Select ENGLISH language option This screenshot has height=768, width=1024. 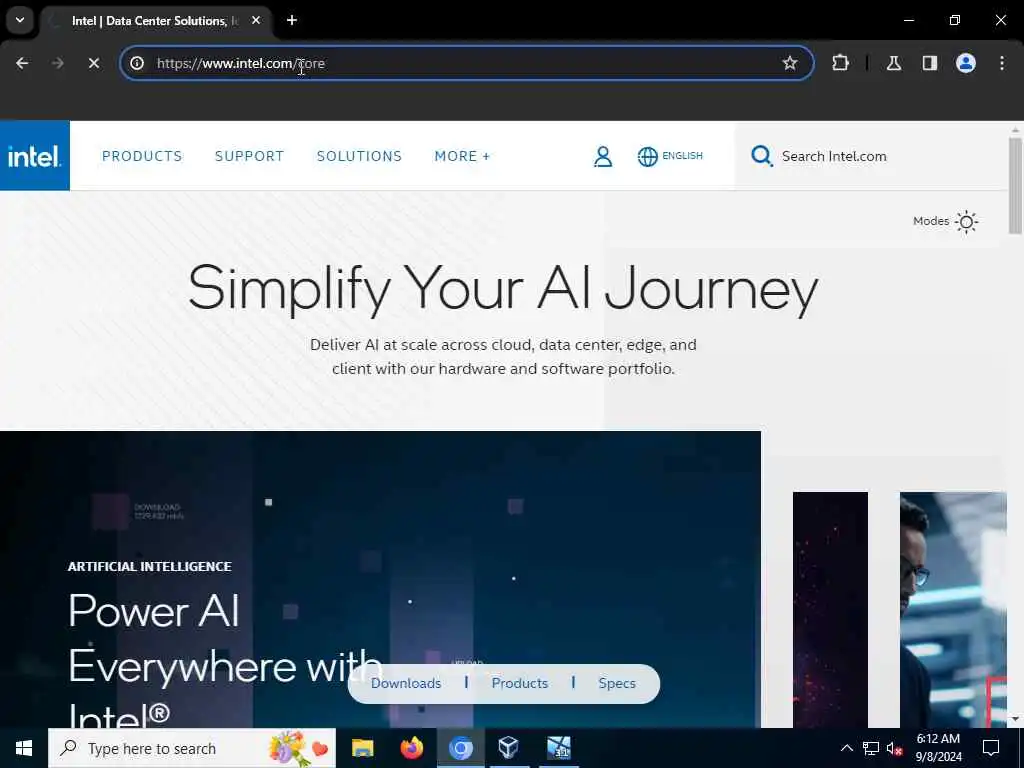pyautogui.click(x=682, y=155)
